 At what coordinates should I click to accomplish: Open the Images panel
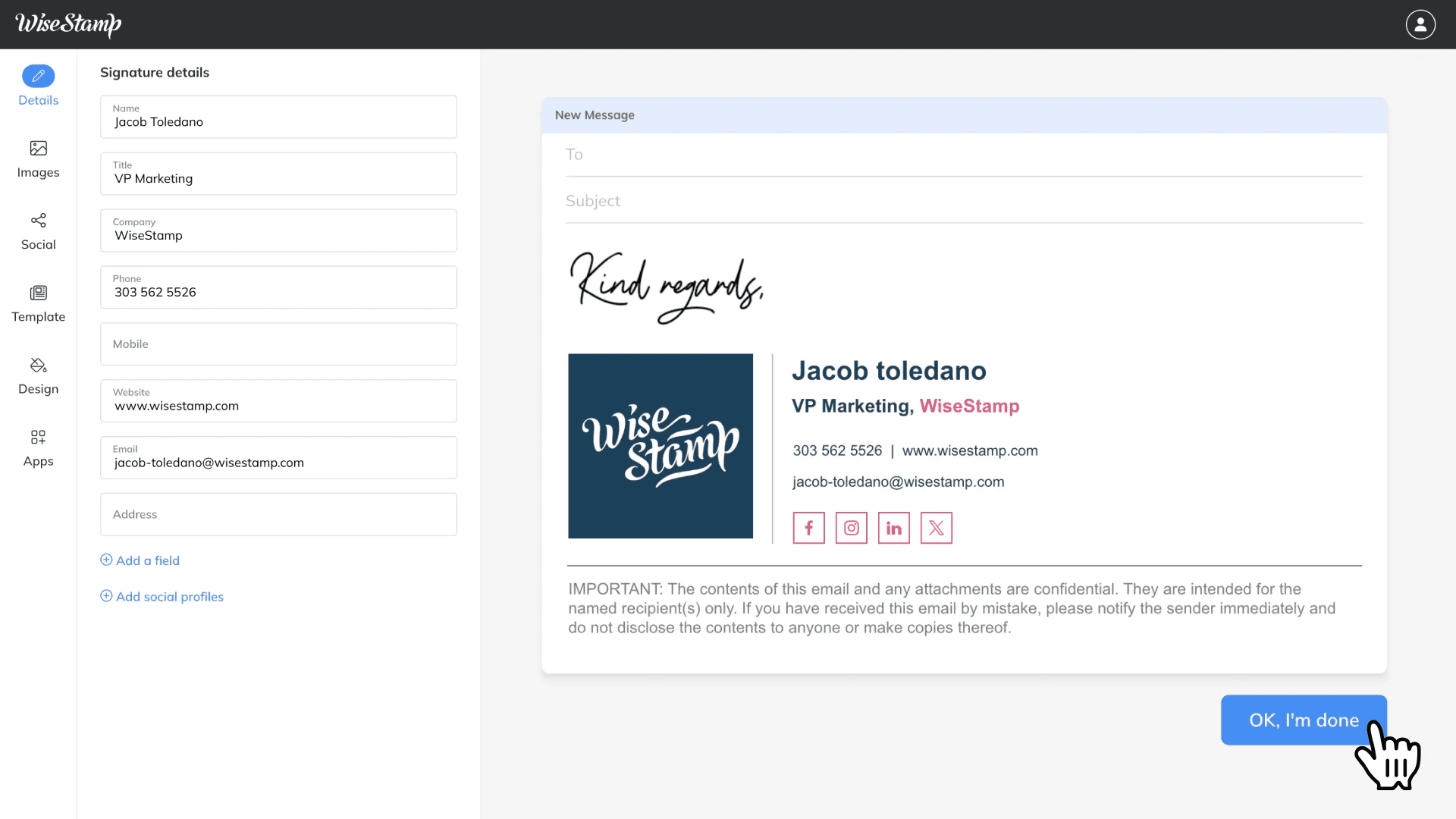pos(38,158)
